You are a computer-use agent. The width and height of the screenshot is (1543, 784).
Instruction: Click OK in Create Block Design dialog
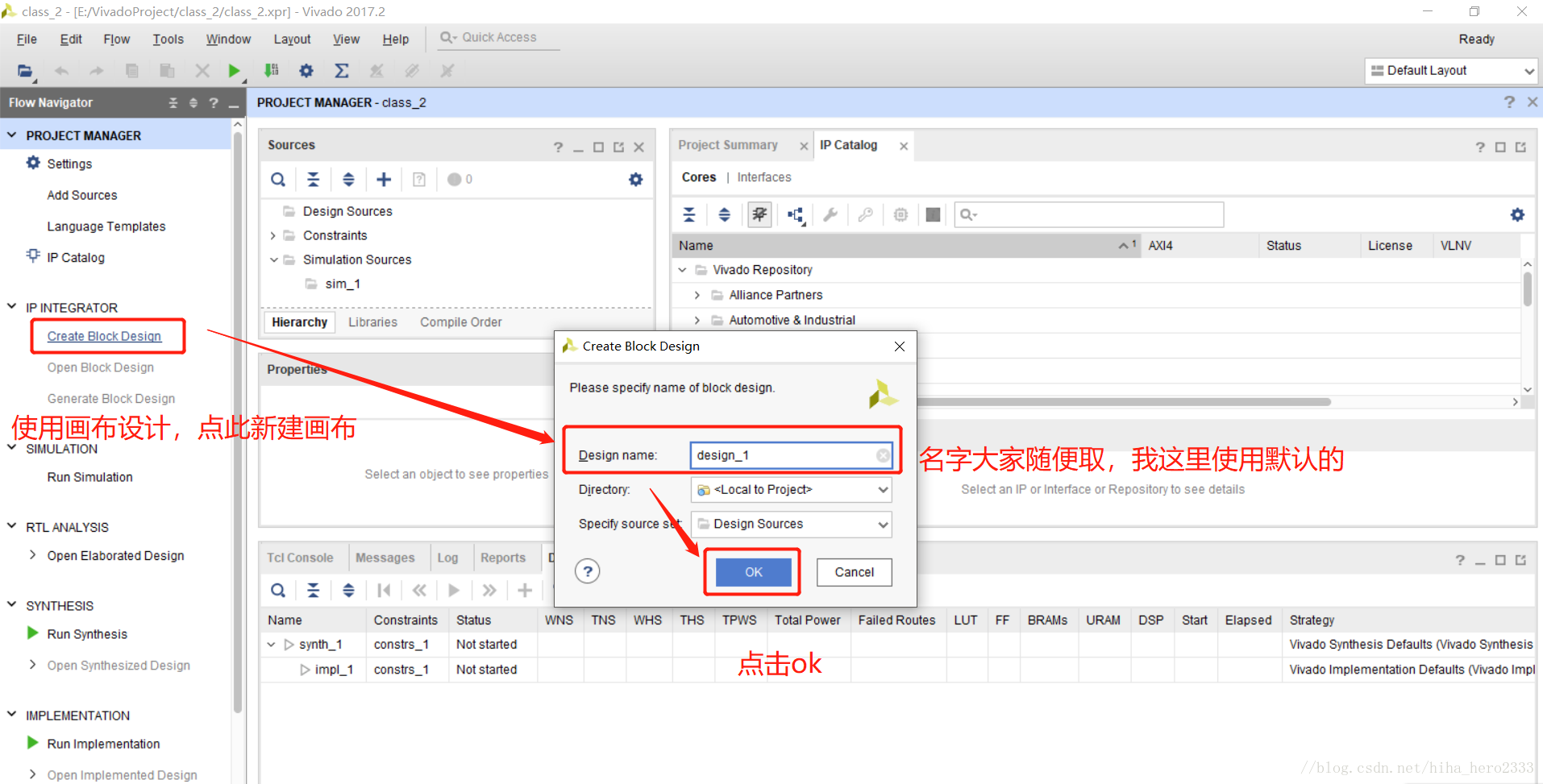point(754,572)
